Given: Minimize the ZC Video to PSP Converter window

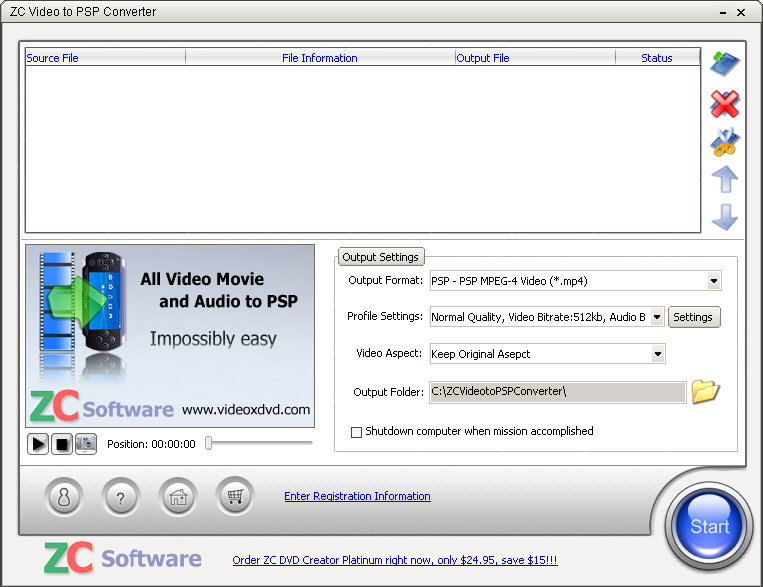Looking at the screenshot, I should click(x=723, y=13).
